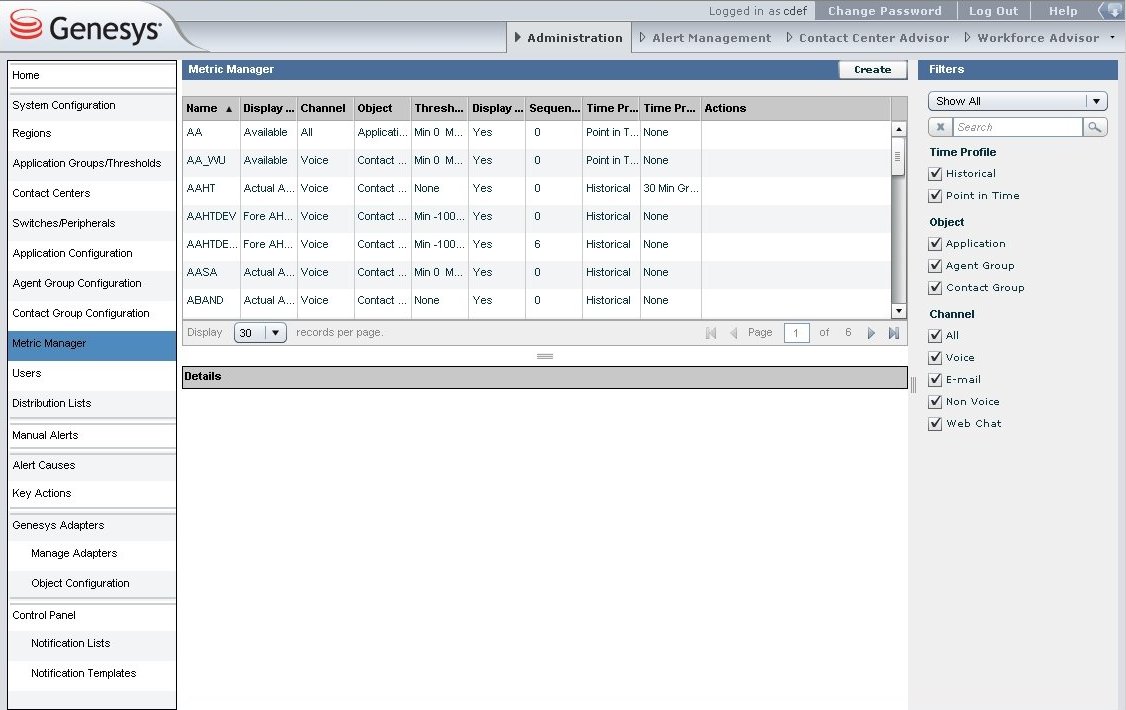Viewport: 1126px width, 710px height.
Task: Sort by the Channel column header
Action: coord(325,108)
